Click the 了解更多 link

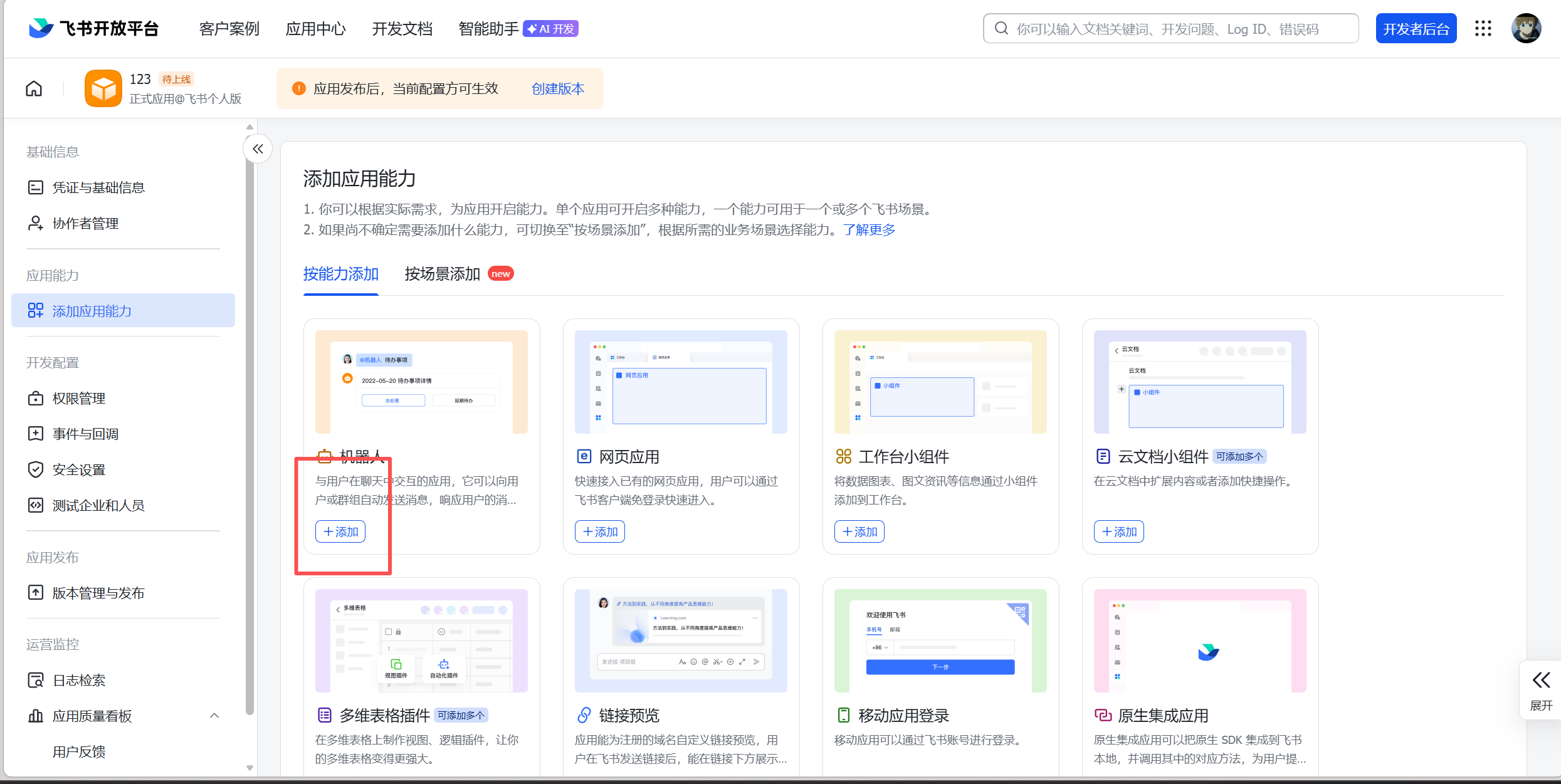(x=869, y=230)
